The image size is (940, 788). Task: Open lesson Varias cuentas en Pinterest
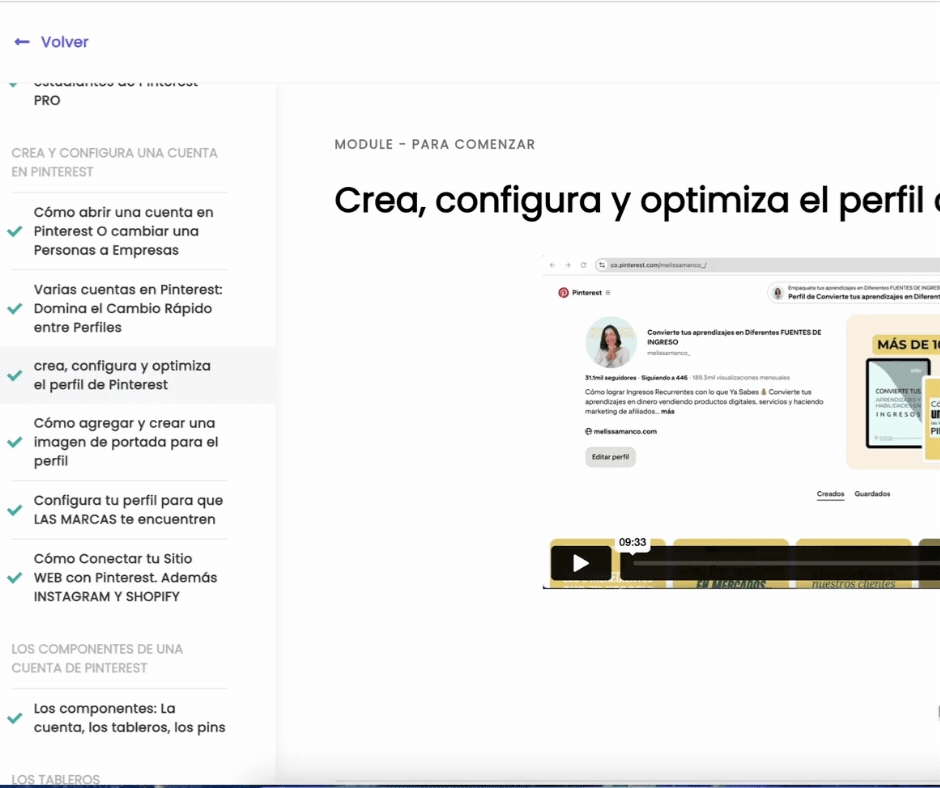[x=128, y=308]
